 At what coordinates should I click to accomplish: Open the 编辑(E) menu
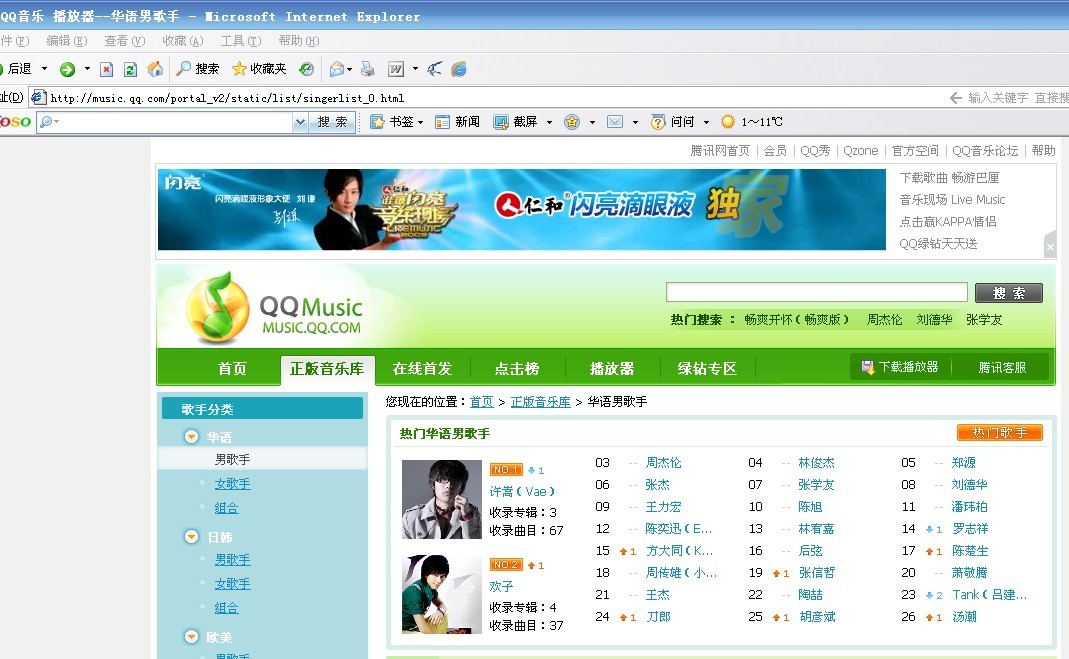coord(67,41)
